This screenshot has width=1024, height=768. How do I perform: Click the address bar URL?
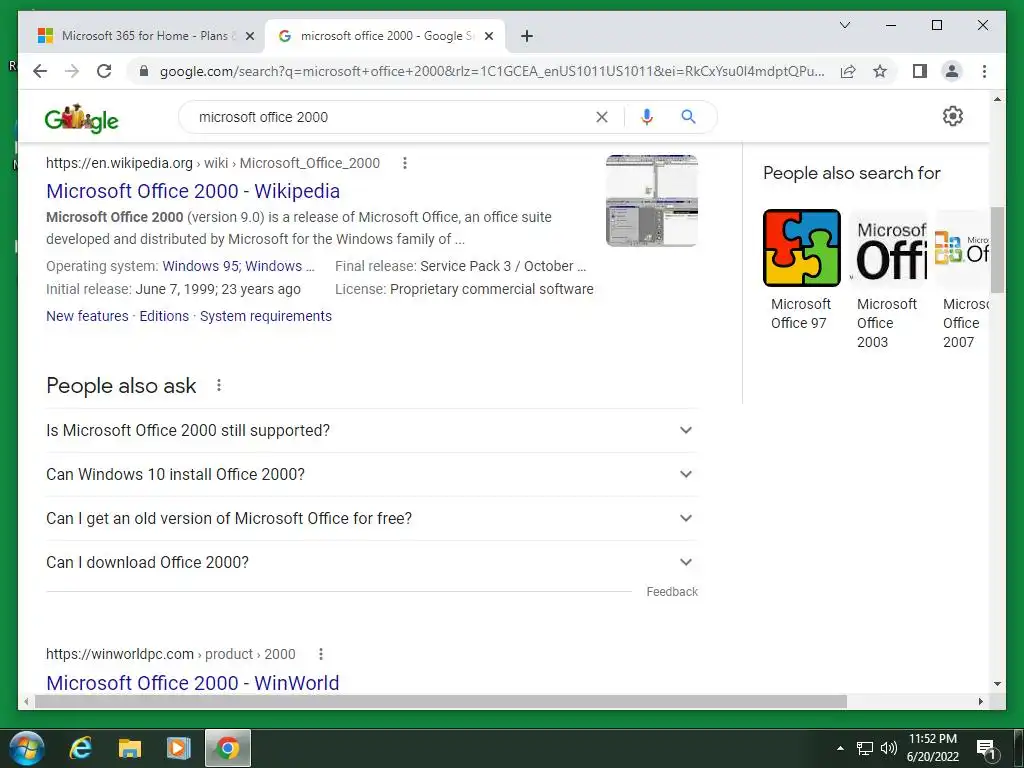491,71
